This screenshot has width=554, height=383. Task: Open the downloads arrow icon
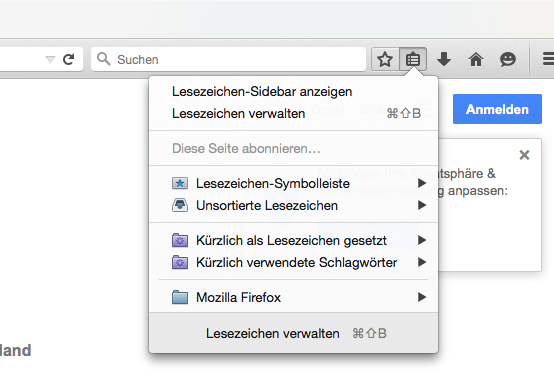click(444, 59)
